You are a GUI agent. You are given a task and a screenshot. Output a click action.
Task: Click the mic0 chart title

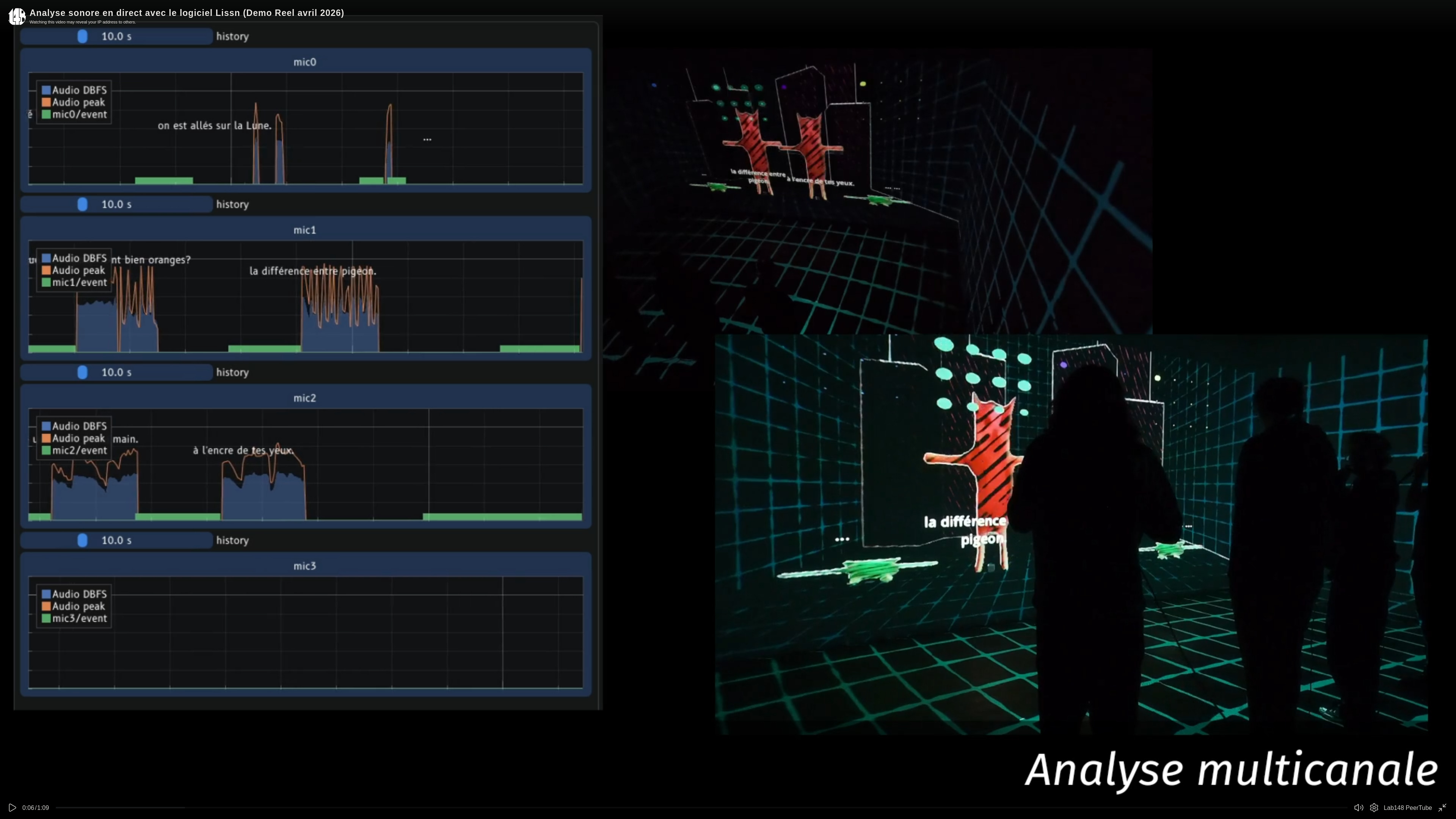tap(304, 62)
